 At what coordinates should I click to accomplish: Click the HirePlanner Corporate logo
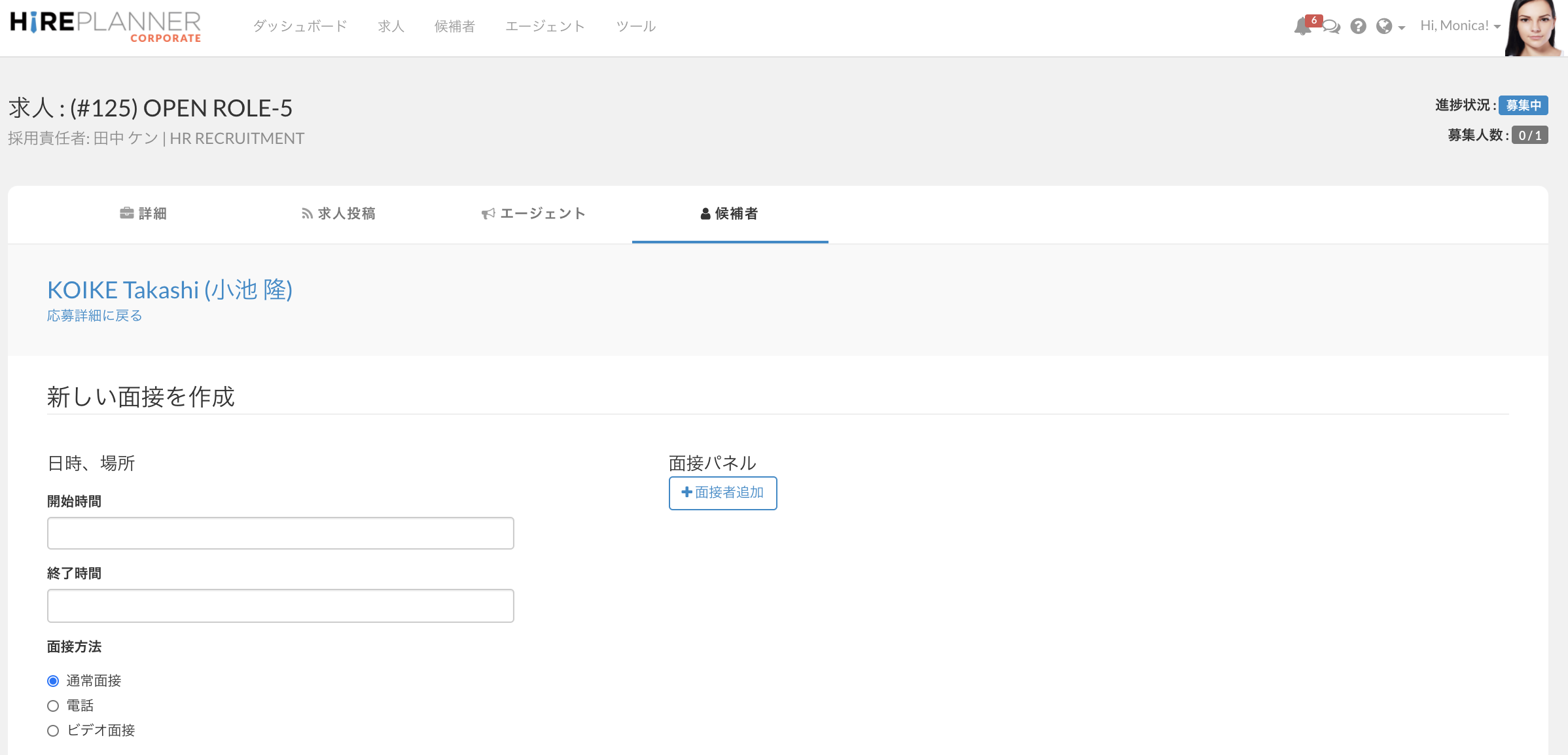[x=106, y=27]
